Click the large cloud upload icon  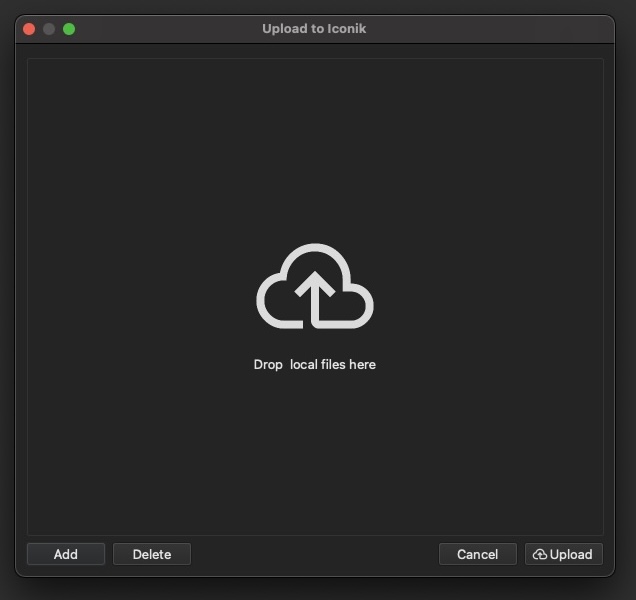(315, 286)
